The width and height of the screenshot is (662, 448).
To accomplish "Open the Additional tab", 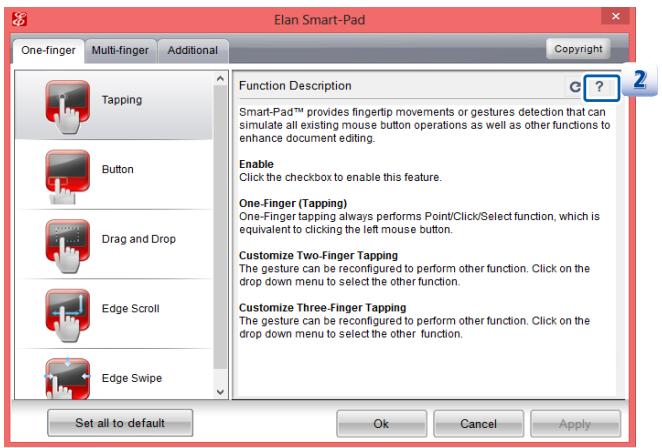I will [193, 51].
